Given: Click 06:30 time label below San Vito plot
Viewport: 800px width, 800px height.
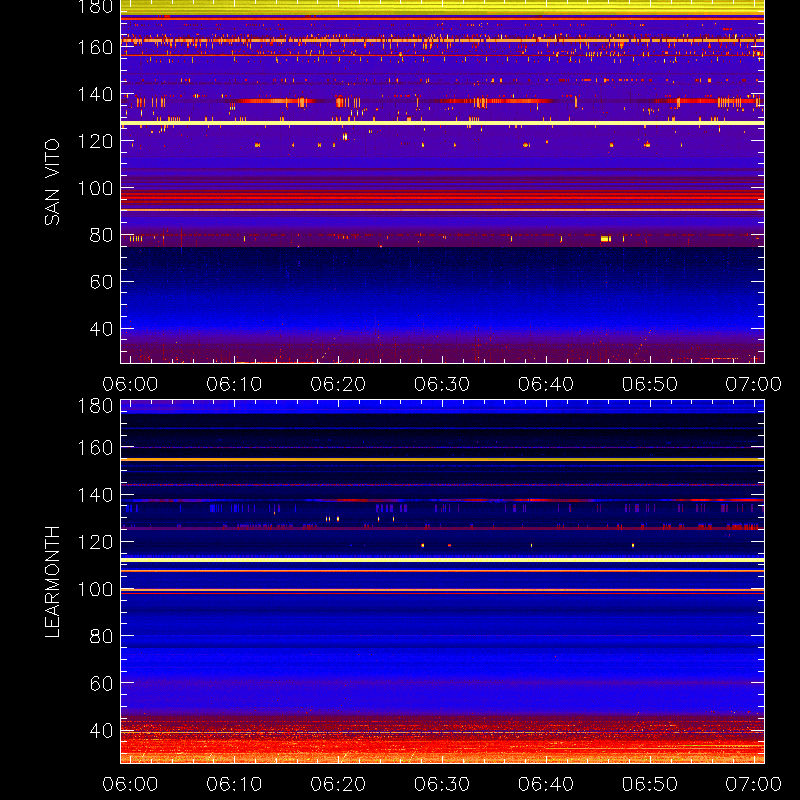Looking at the screenshot, I should [442, 384].
